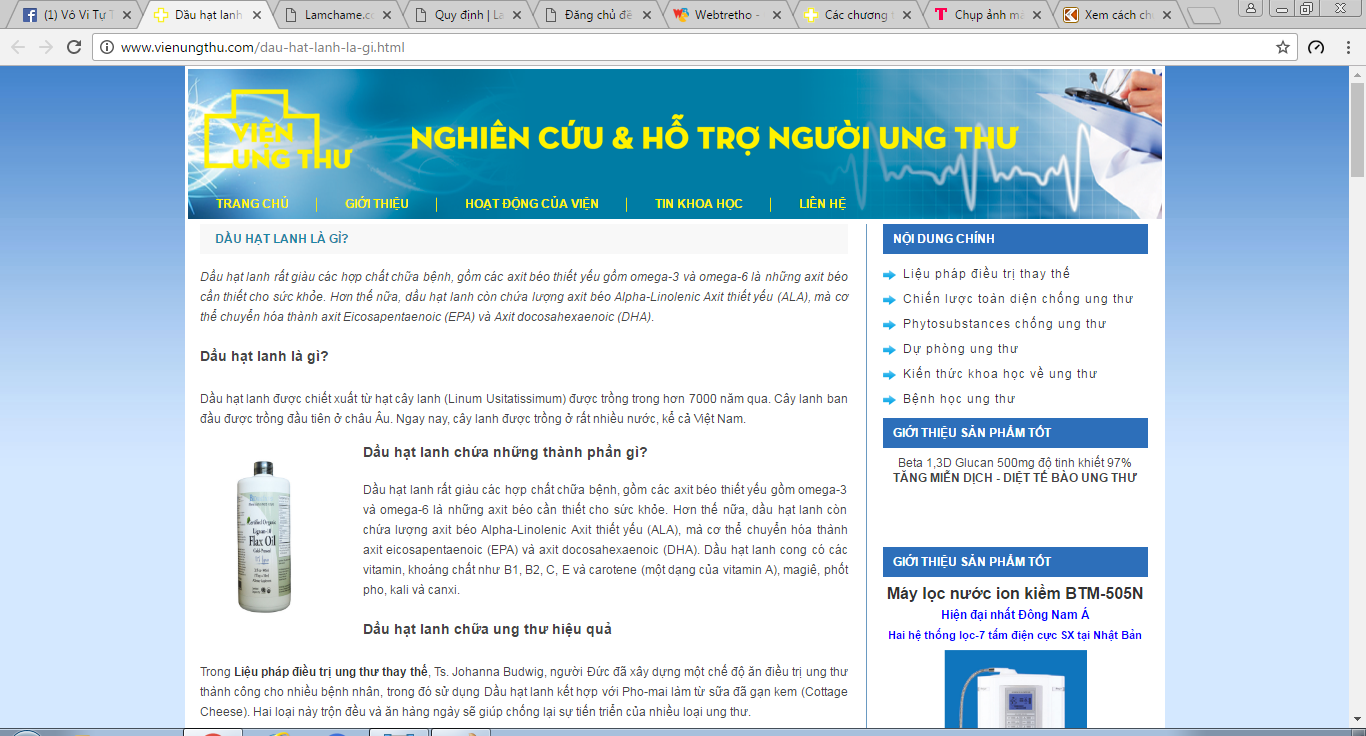Click the Flax Oil bottle image
Image resolution: width=1366 pixels, height=736 pixels.
pos(264,537)
